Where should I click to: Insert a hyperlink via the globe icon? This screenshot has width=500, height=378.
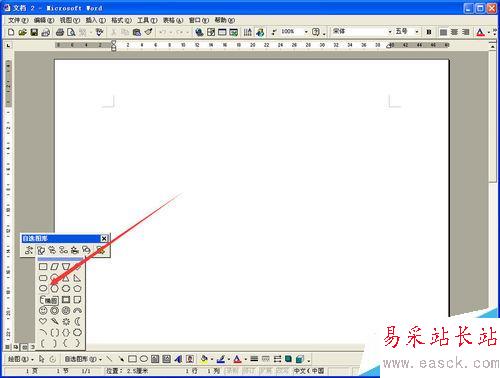[x=199, y=32]
